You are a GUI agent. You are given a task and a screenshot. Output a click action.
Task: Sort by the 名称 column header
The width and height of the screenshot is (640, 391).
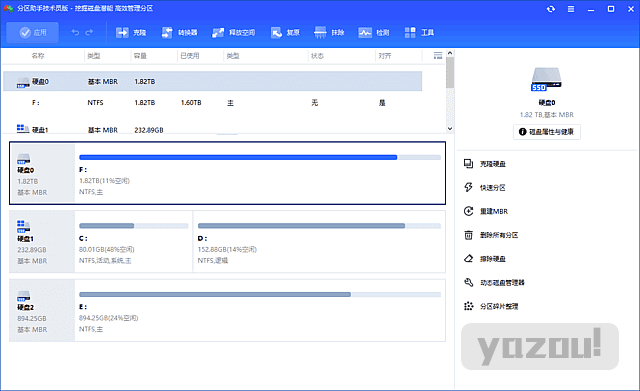point(38,56)
